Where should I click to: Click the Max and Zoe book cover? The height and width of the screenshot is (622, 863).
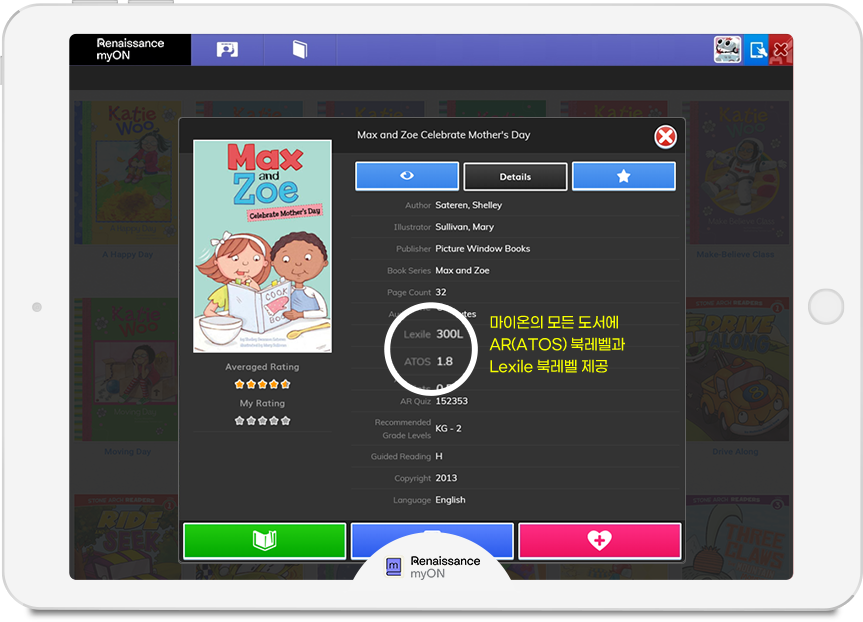(x=263, y=246)
